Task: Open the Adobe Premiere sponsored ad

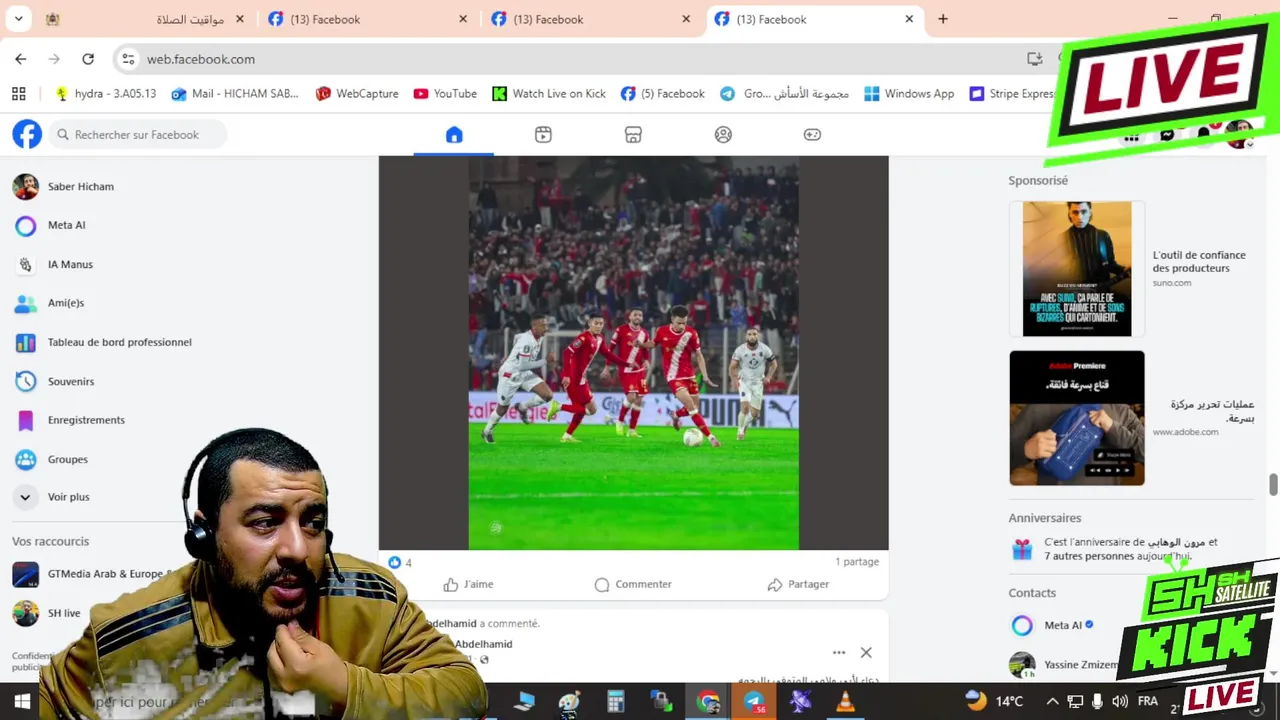Action: click(x=1130, y=418)
